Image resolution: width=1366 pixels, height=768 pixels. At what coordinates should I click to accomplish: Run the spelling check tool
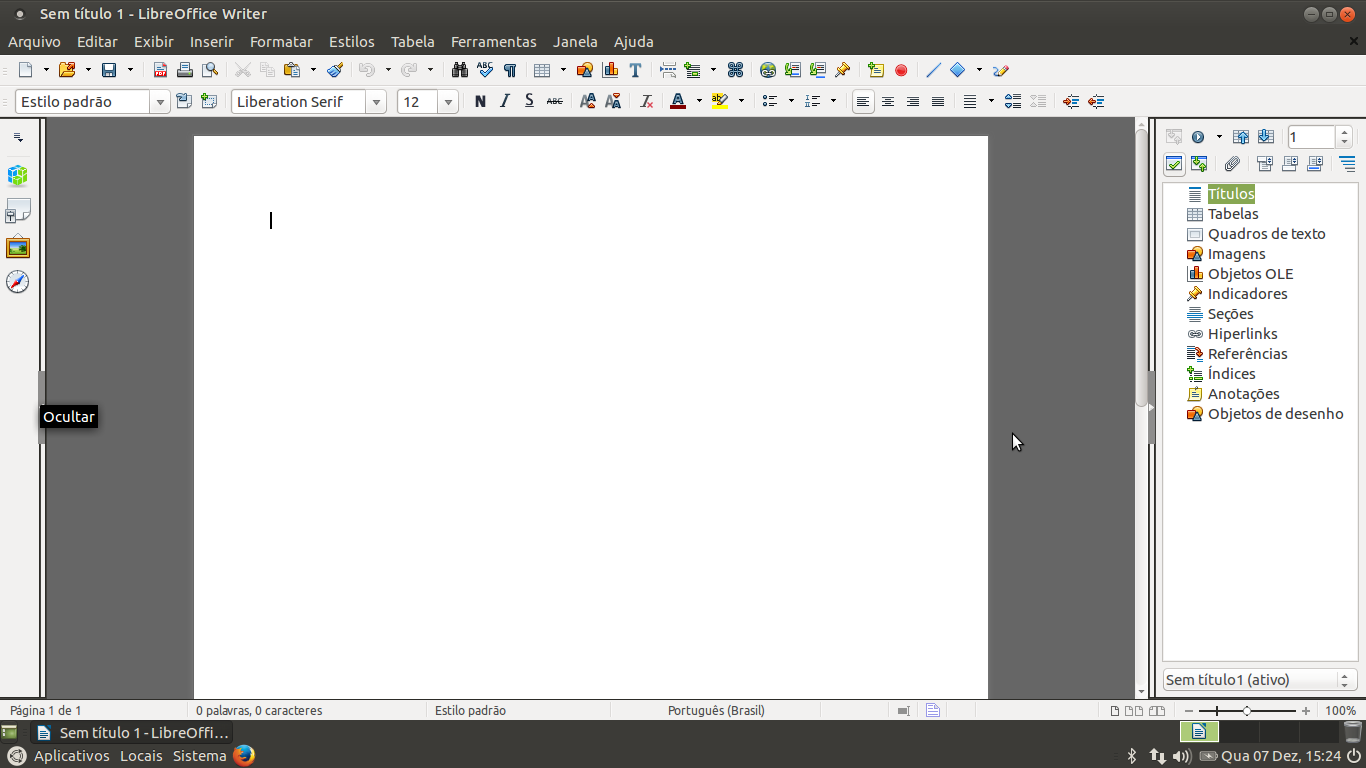[x=485, y=70]
